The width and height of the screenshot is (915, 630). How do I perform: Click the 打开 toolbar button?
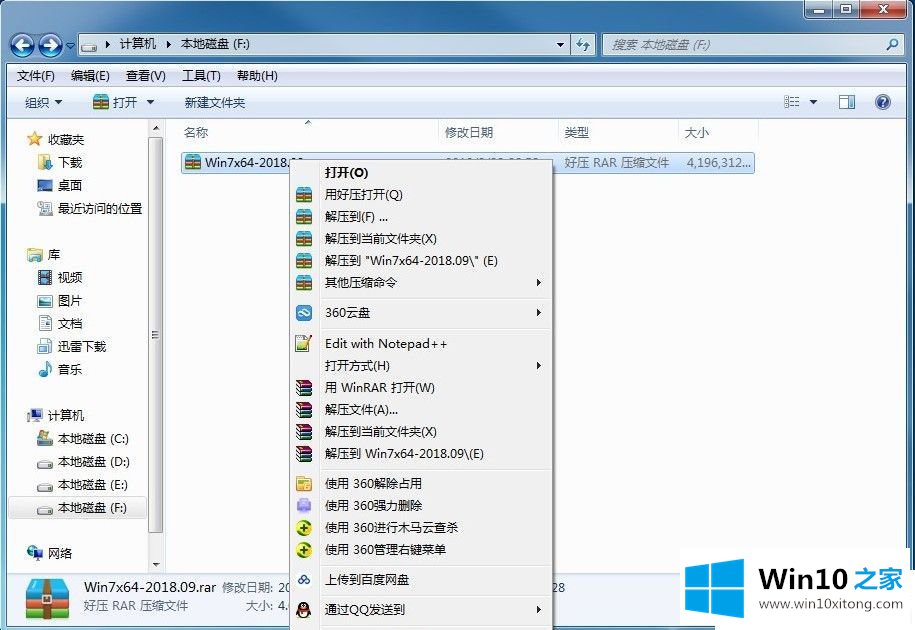click(115, 103)
